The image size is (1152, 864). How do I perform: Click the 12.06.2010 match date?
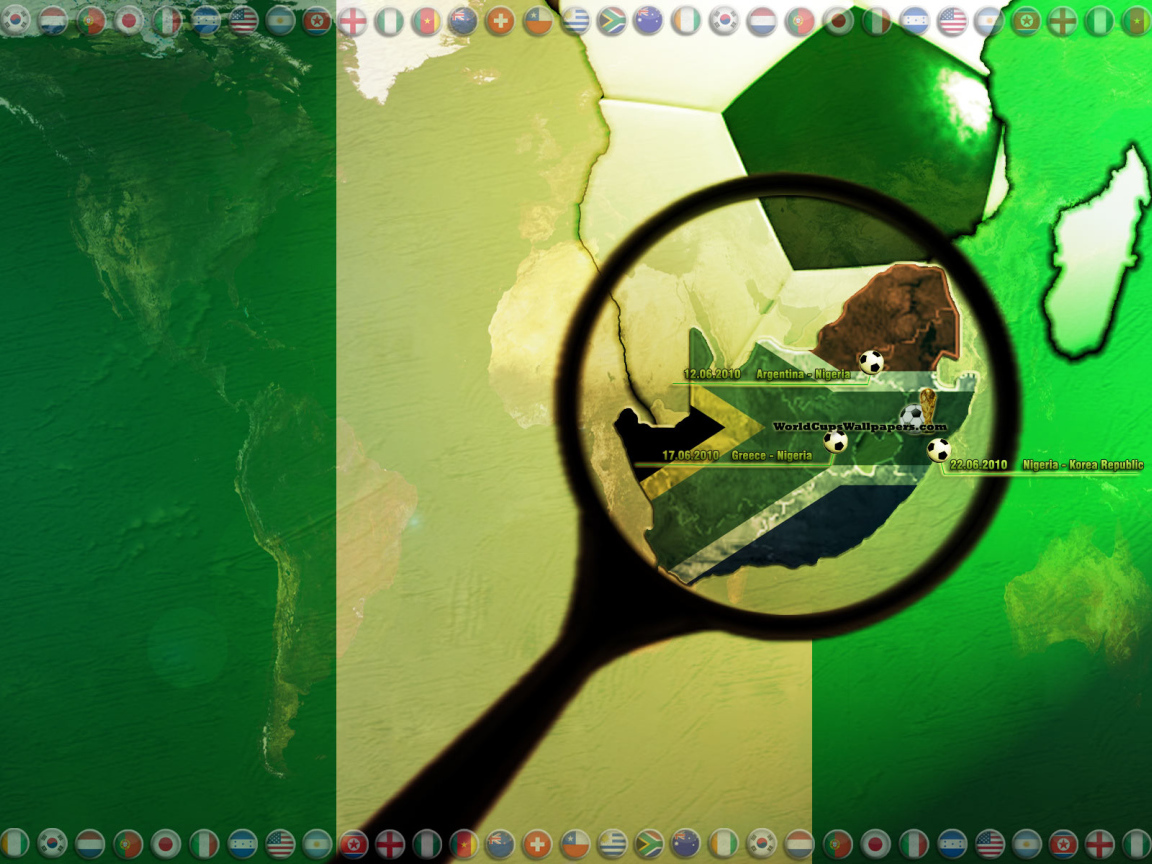pyautogui.click(x=711, y=374)
